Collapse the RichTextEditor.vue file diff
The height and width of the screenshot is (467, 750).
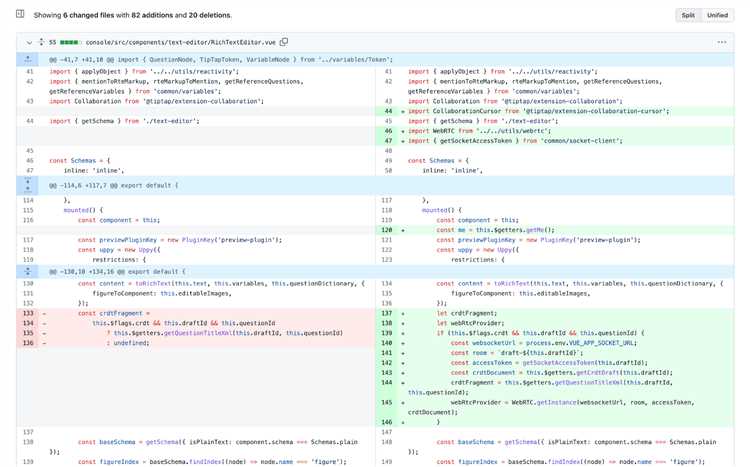click(29, 43)
